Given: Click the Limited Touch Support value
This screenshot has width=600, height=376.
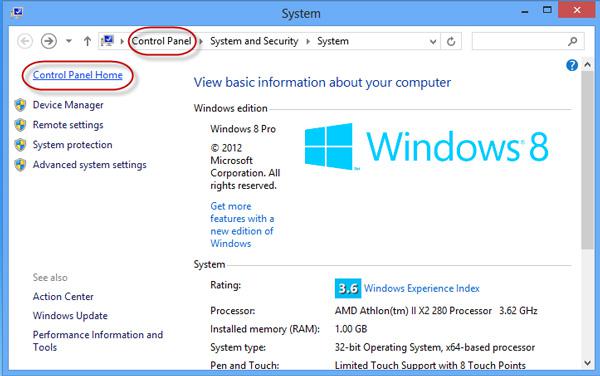Looking at the screenshot, I should click(430, 365).
